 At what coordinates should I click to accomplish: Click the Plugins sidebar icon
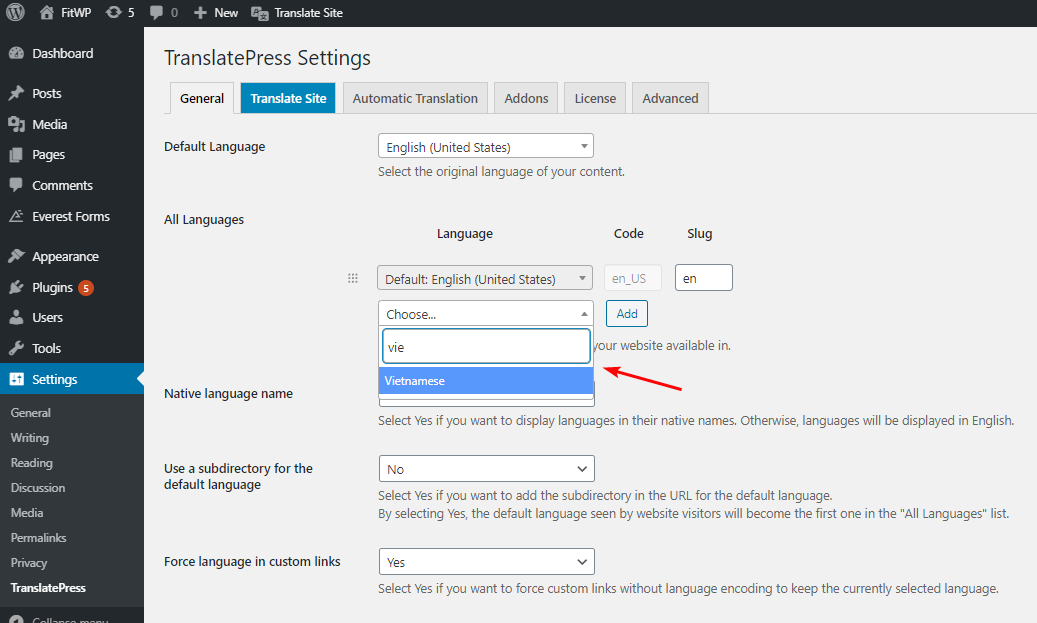click(x=16, y=288)
